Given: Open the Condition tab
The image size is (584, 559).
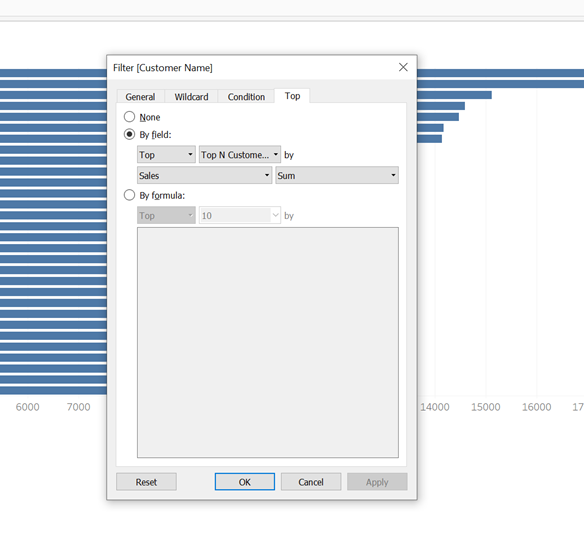Looking at the screenshot, I should tap(246, 97).
